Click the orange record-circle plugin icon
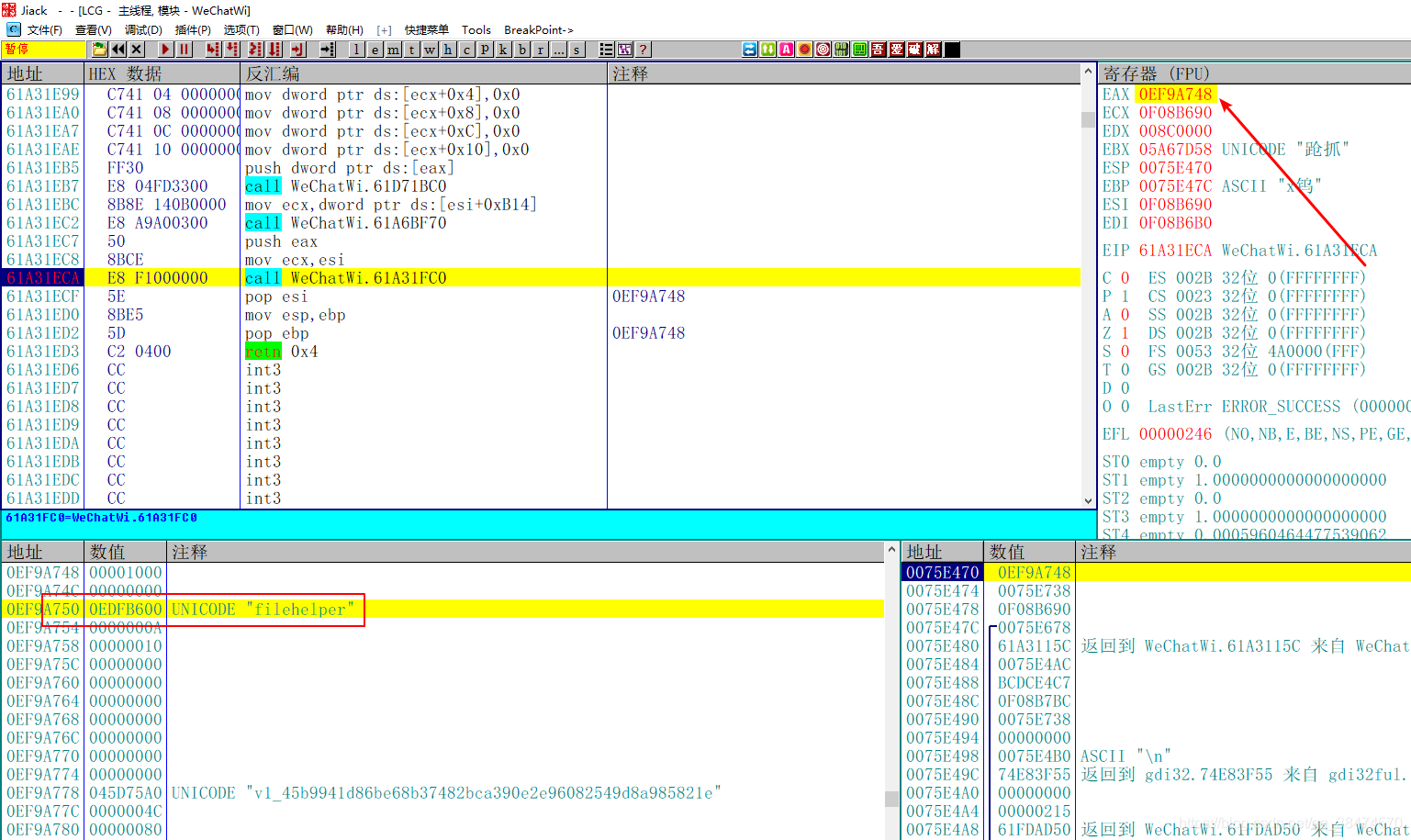1411x840 pixels. pyautogui.click(x=805, y=50)
